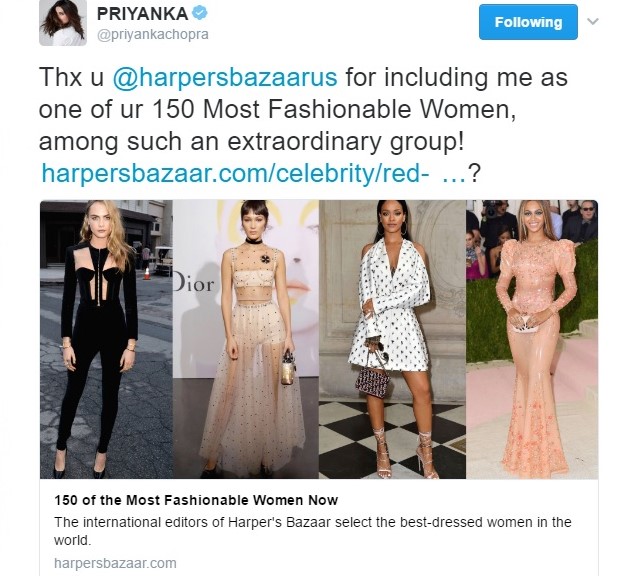Open the @harpersbazaarus mention

[225, 77]
